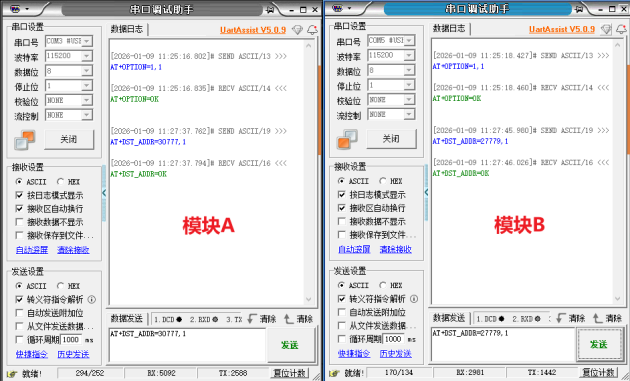The image size is (630, 381).
Task: Click the status bar 就绪 icon in module A
Action: click(x=12, y=374)
